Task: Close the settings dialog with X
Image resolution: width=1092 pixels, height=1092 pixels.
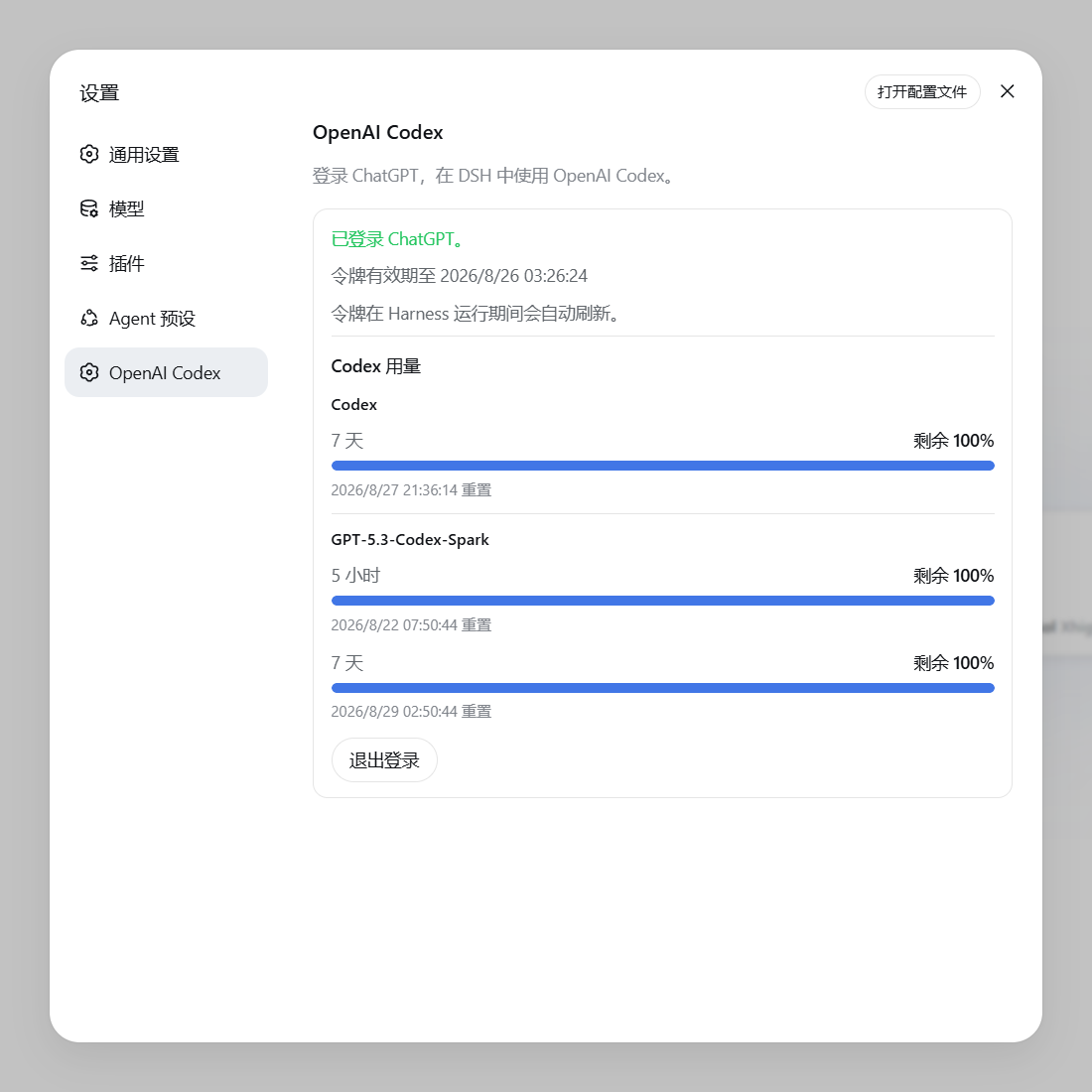Action: point(1007,91)
